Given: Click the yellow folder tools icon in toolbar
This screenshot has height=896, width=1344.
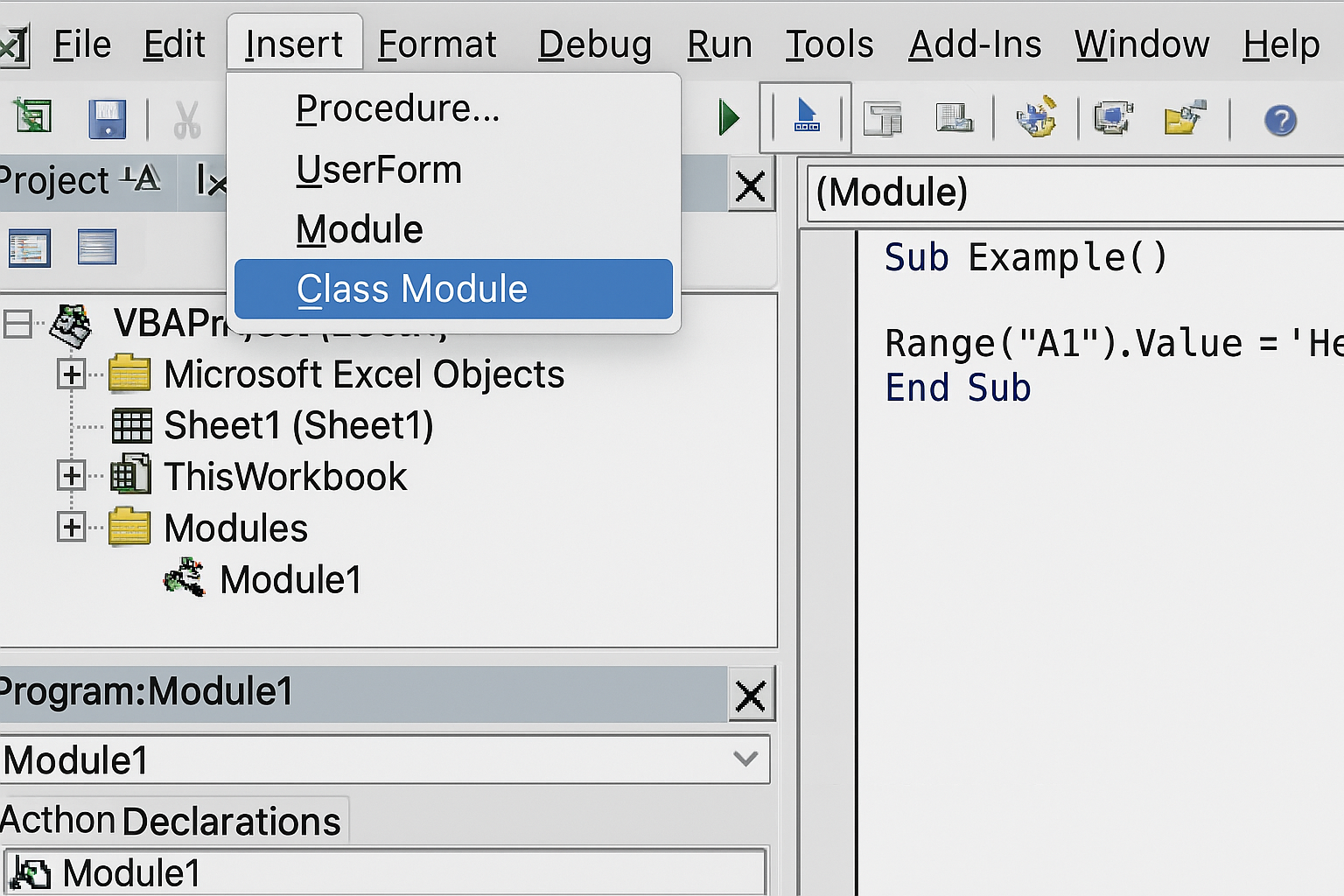Looking at the screenshot, I should pyautogui.click(x=1185, y=117).
